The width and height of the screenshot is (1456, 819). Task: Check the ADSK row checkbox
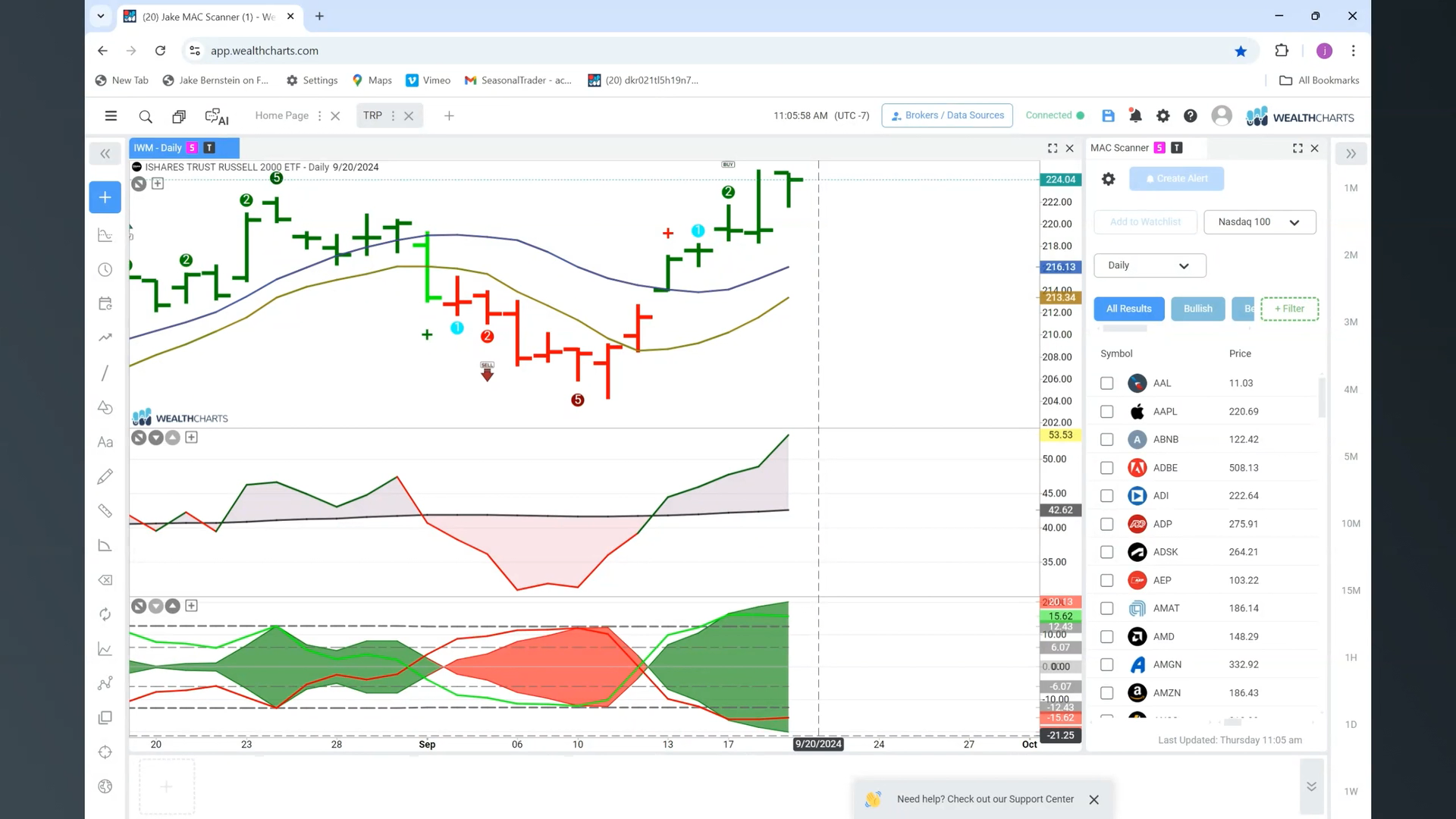(1106, 552)
